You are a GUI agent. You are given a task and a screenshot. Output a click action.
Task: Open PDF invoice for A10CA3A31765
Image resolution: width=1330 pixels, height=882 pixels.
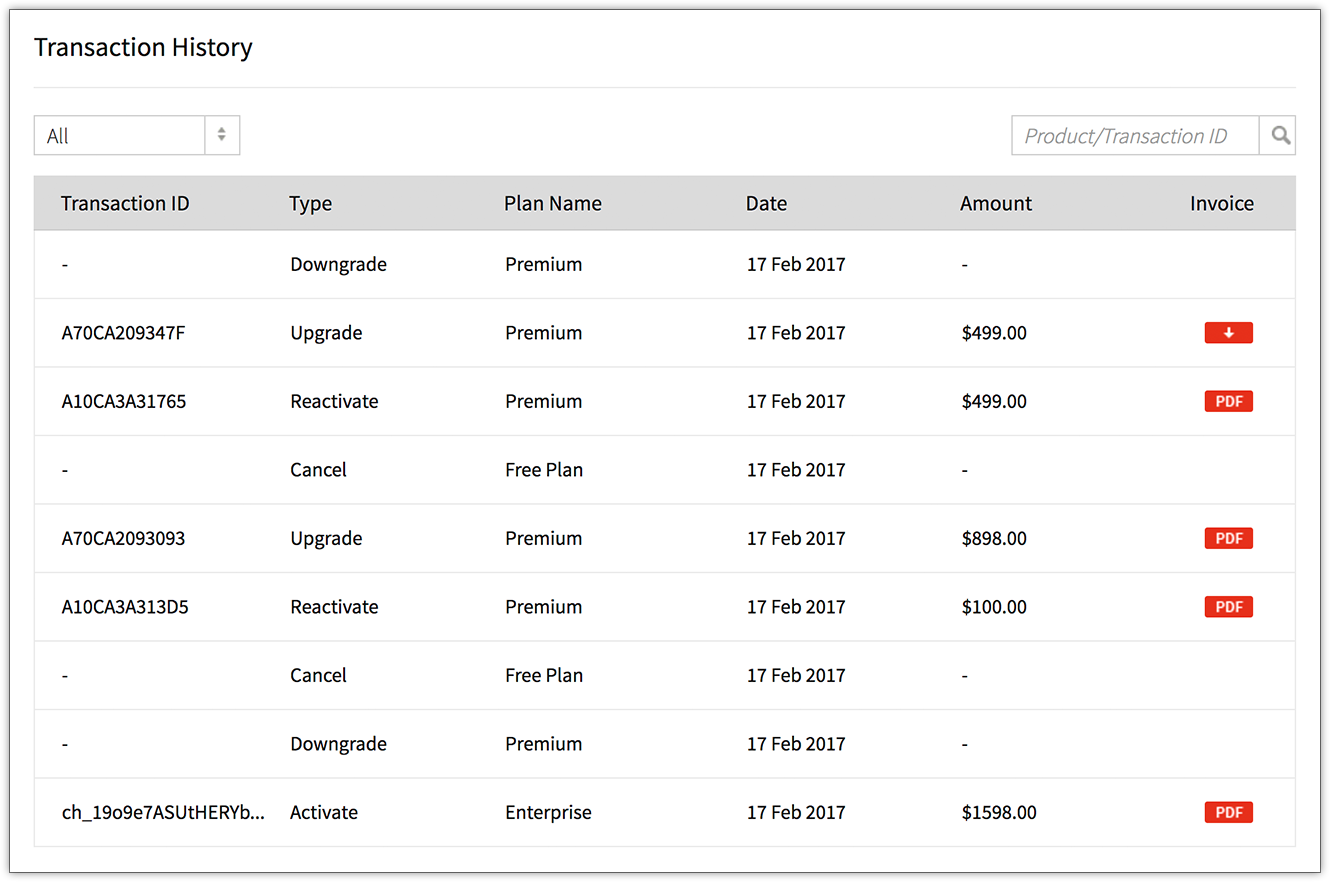[x=1228, y=401]
